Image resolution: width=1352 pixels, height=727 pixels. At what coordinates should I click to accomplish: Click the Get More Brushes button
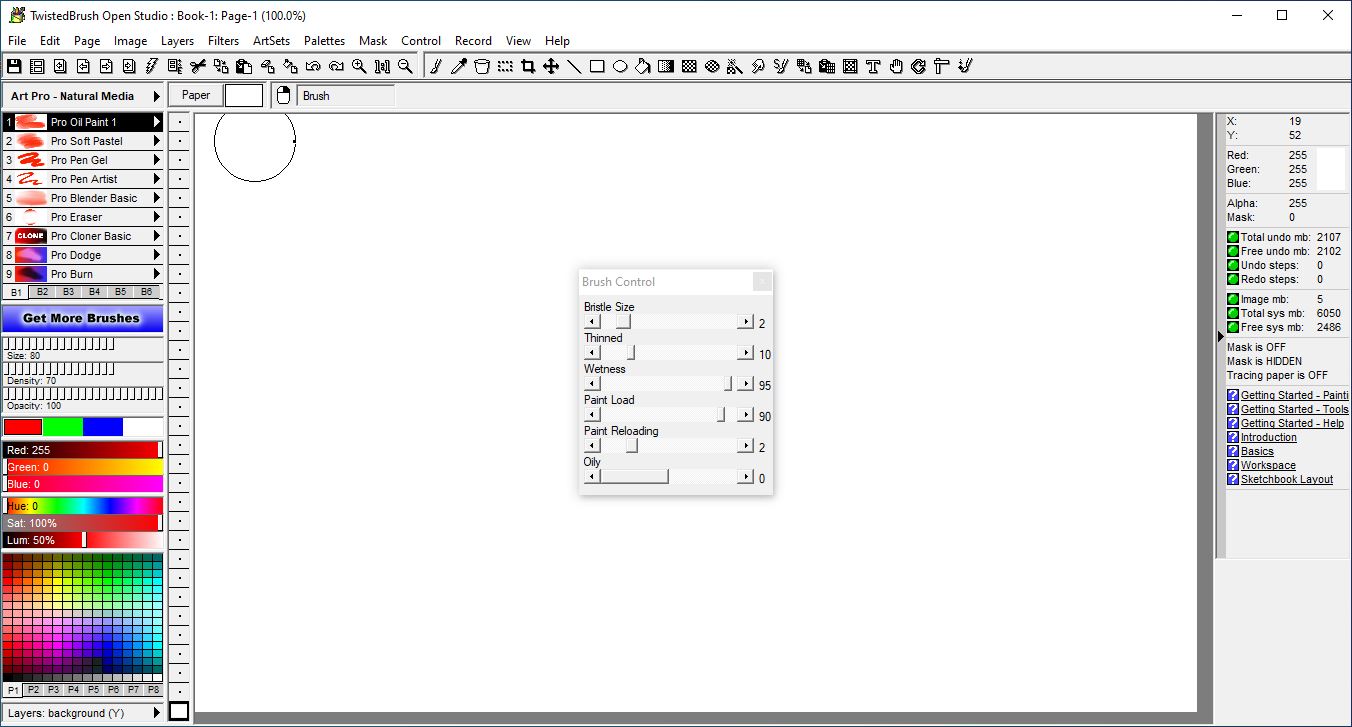point(82,318)
